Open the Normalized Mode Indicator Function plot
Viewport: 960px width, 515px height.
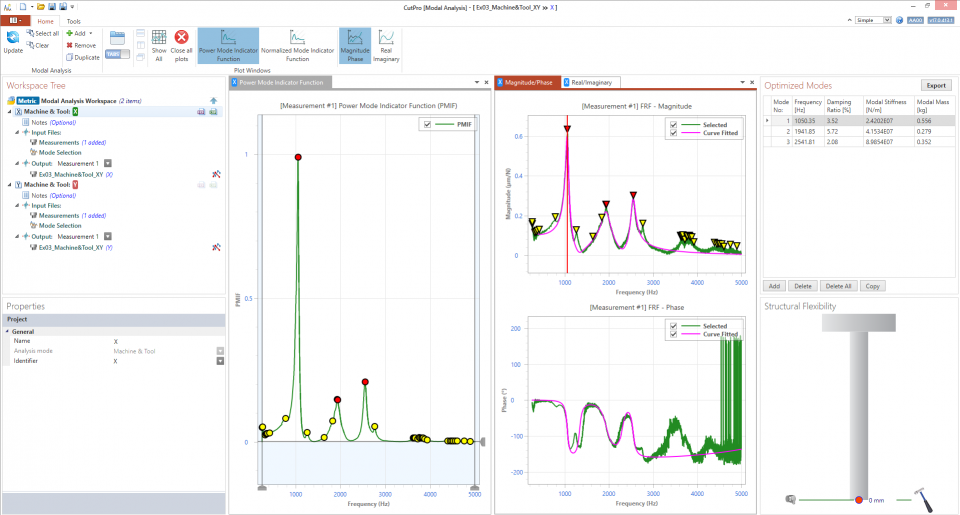(x=298, y=46)
